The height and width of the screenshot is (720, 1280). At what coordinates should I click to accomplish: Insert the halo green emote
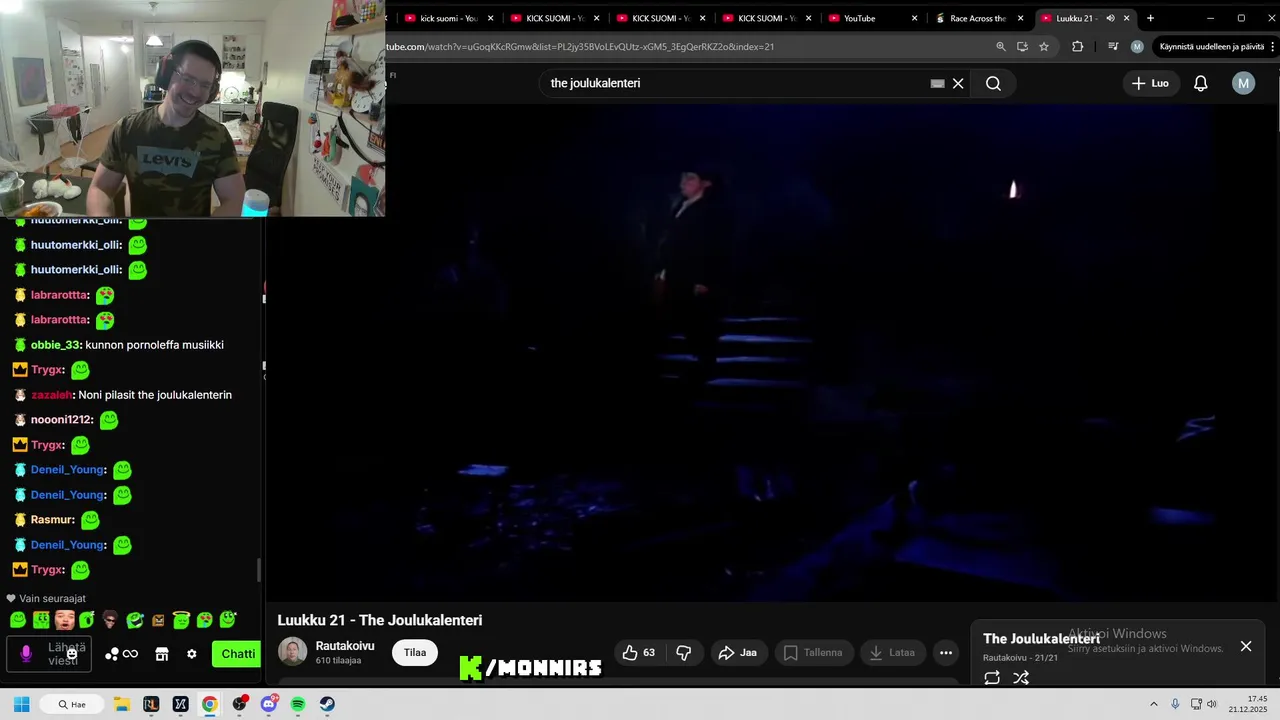pyautogui.click(x=181, y=620)
